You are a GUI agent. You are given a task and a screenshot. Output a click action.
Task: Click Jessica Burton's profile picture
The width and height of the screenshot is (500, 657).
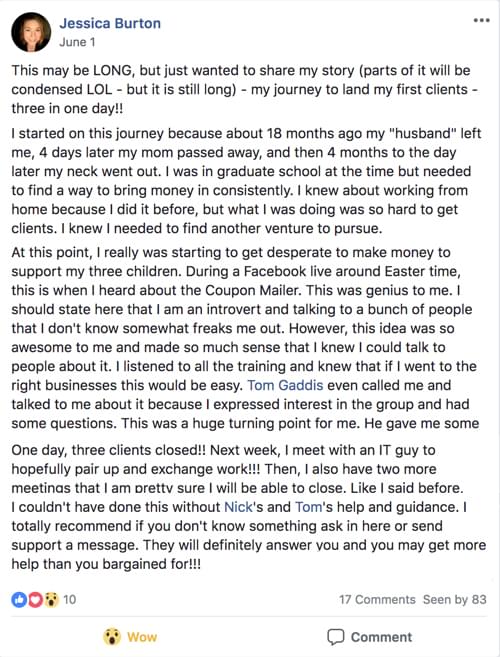coord(31,32)
